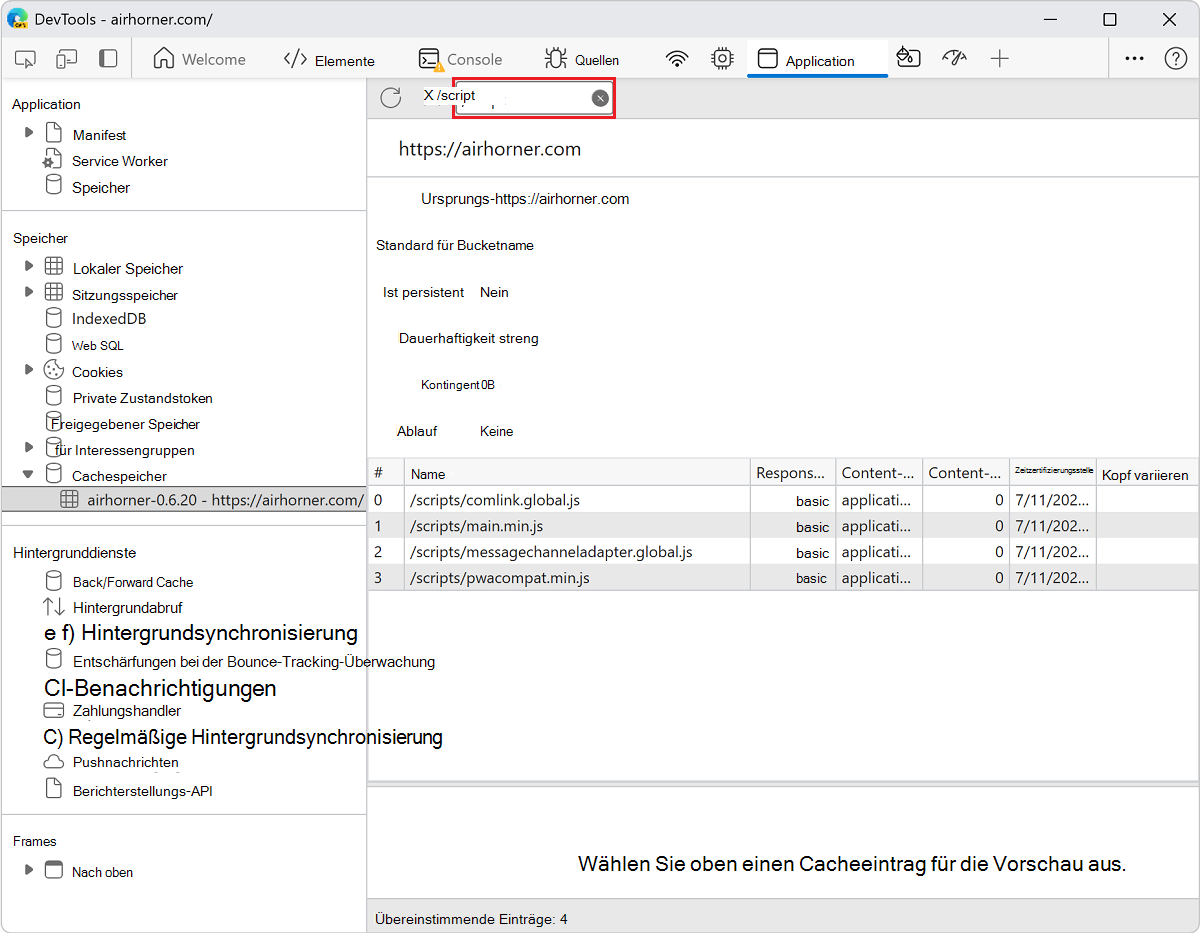Open the Network wifi icon tab

click(678, 59)
